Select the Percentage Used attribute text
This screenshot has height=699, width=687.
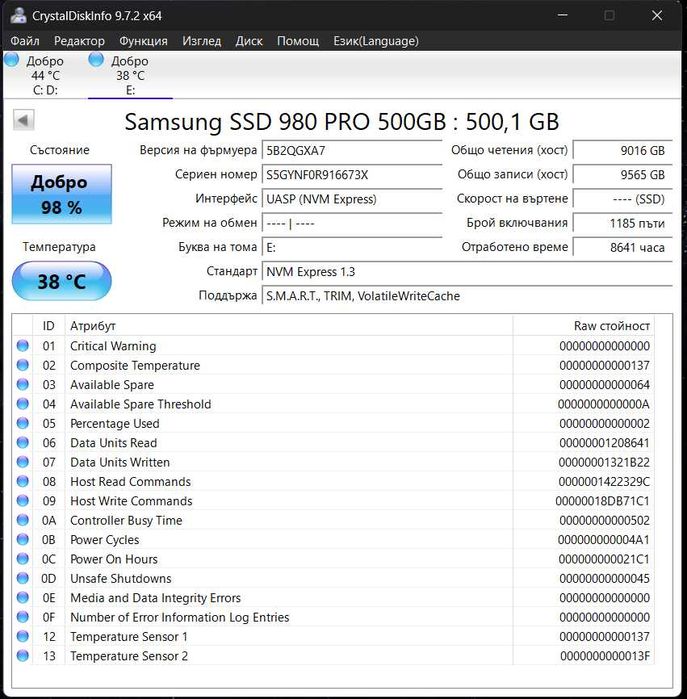pyautogui.click(x=115, y=424)
